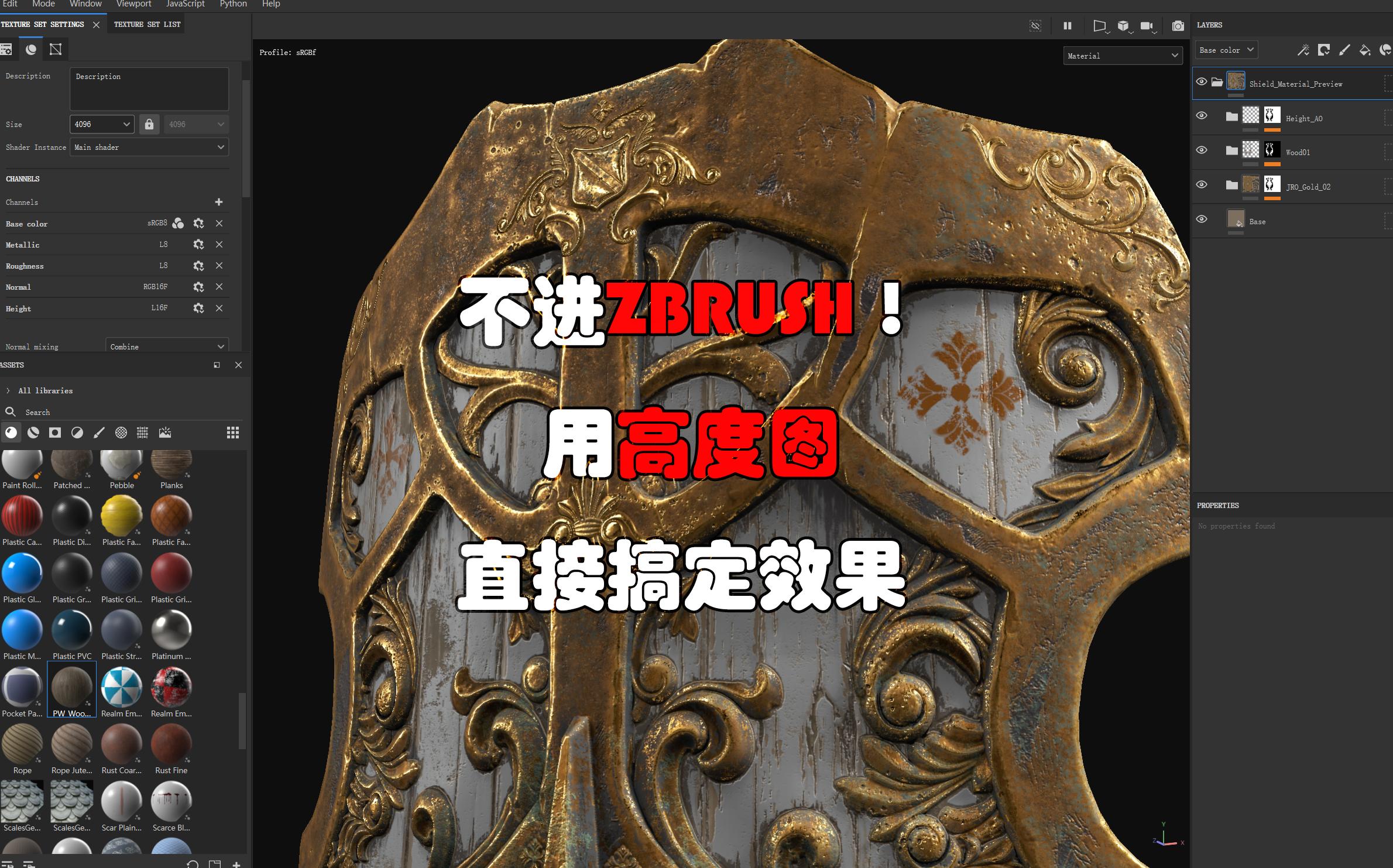Open the Python menu
1393x868 pixels.
[233, 4]
